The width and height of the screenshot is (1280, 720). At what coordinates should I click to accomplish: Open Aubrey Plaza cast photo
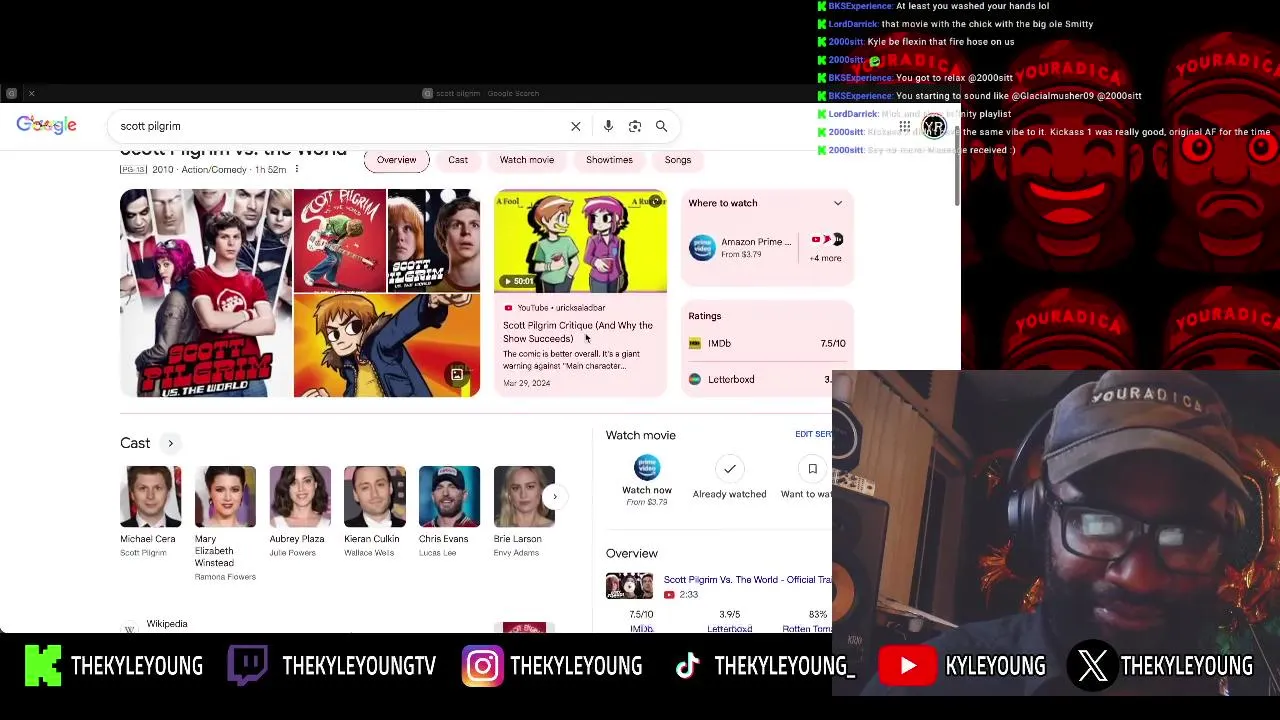pyautogui.click(x=300, y=497)
